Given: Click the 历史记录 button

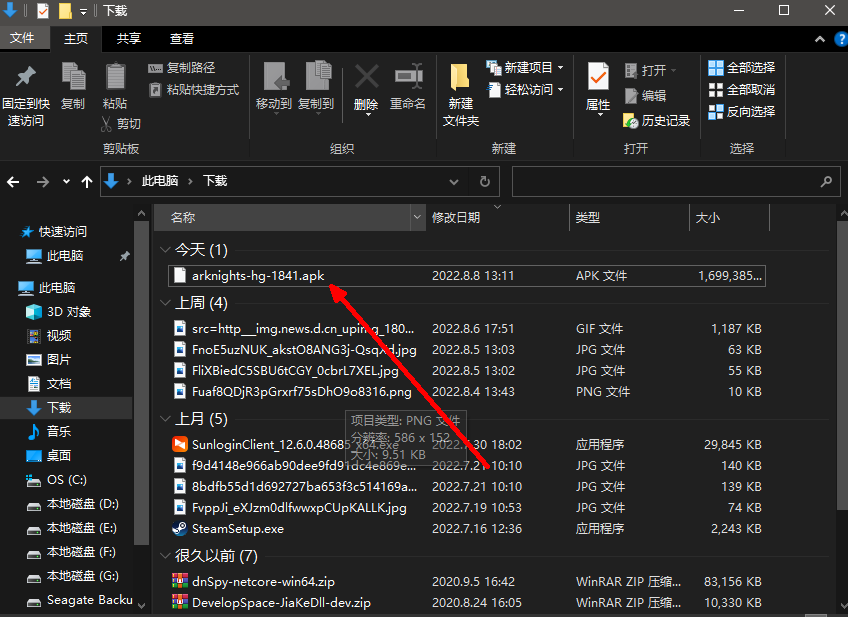Looking at the screenshot, I should (x=657, y=120).
